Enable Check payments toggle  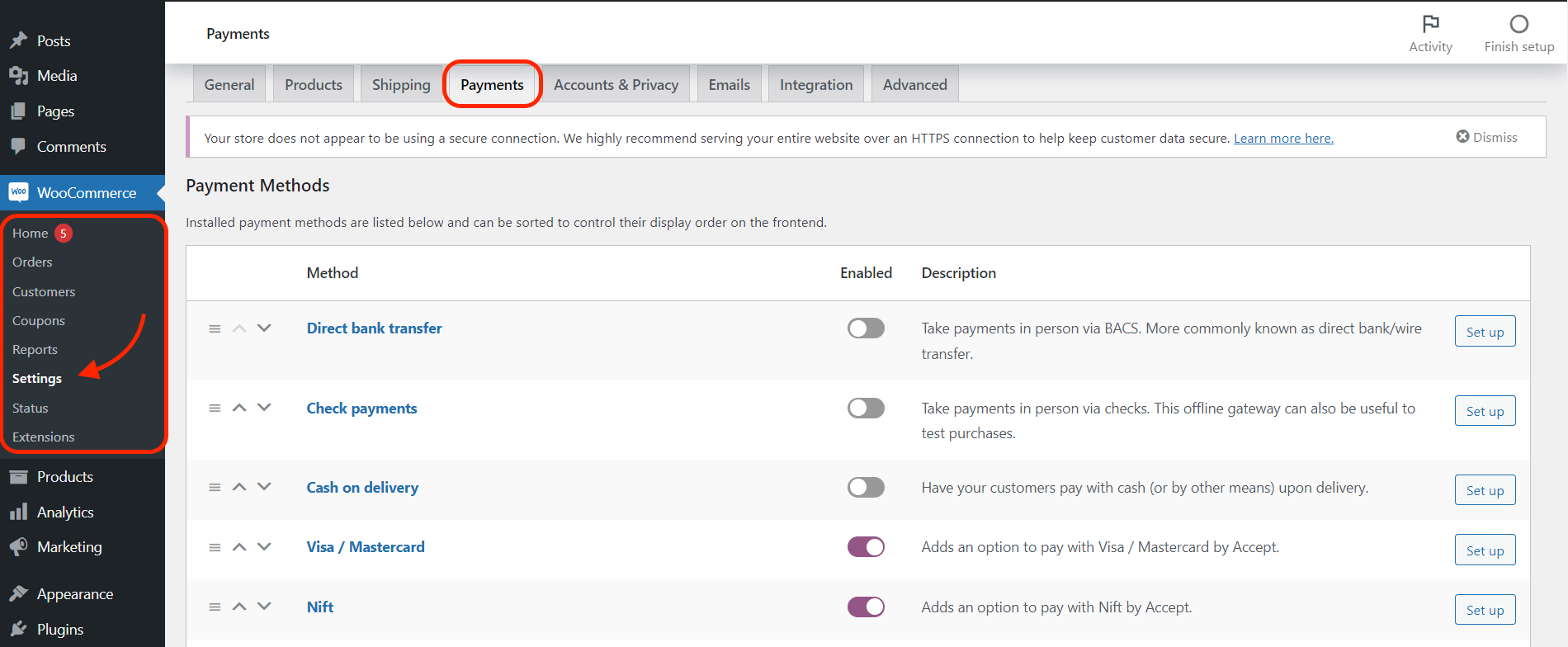866,408
